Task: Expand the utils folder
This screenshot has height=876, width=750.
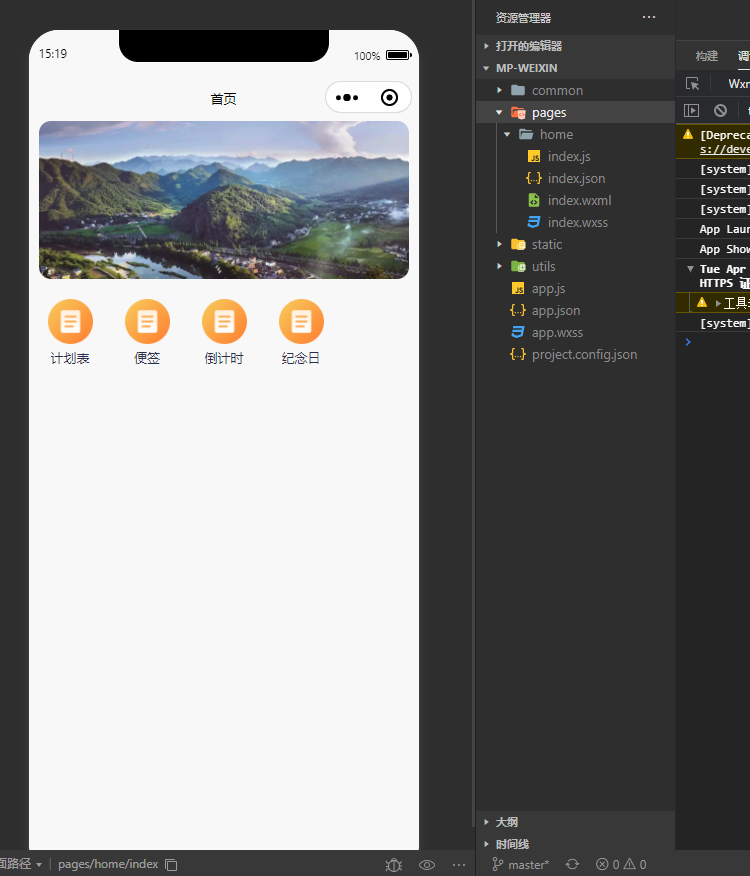Action: click(576, 266)
